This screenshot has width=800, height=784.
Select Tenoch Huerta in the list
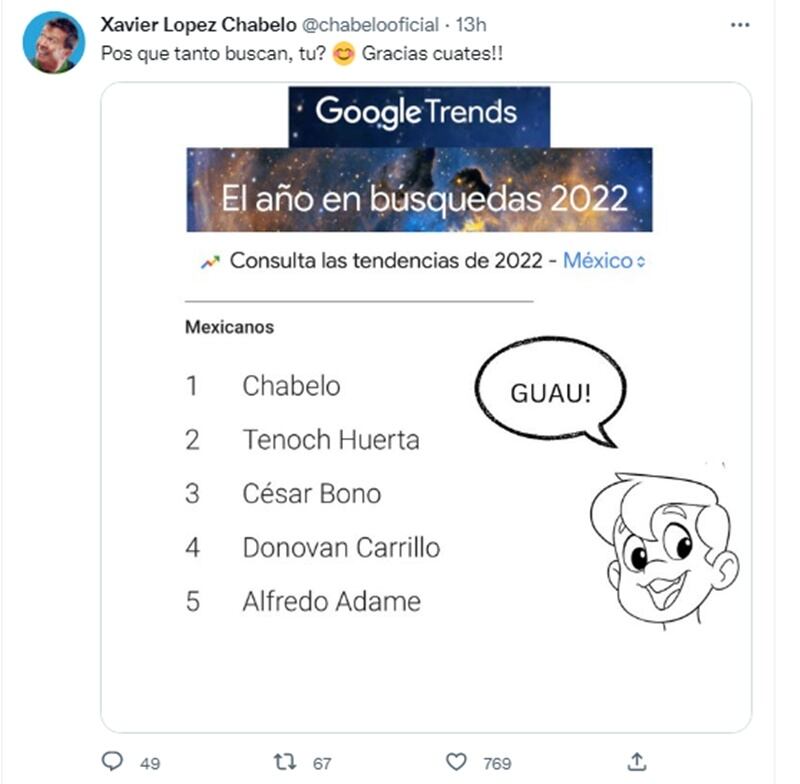330,440
